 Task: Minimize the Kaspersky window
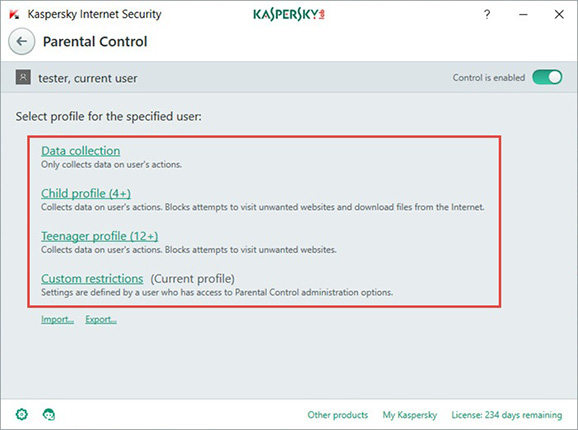(523, 14)
